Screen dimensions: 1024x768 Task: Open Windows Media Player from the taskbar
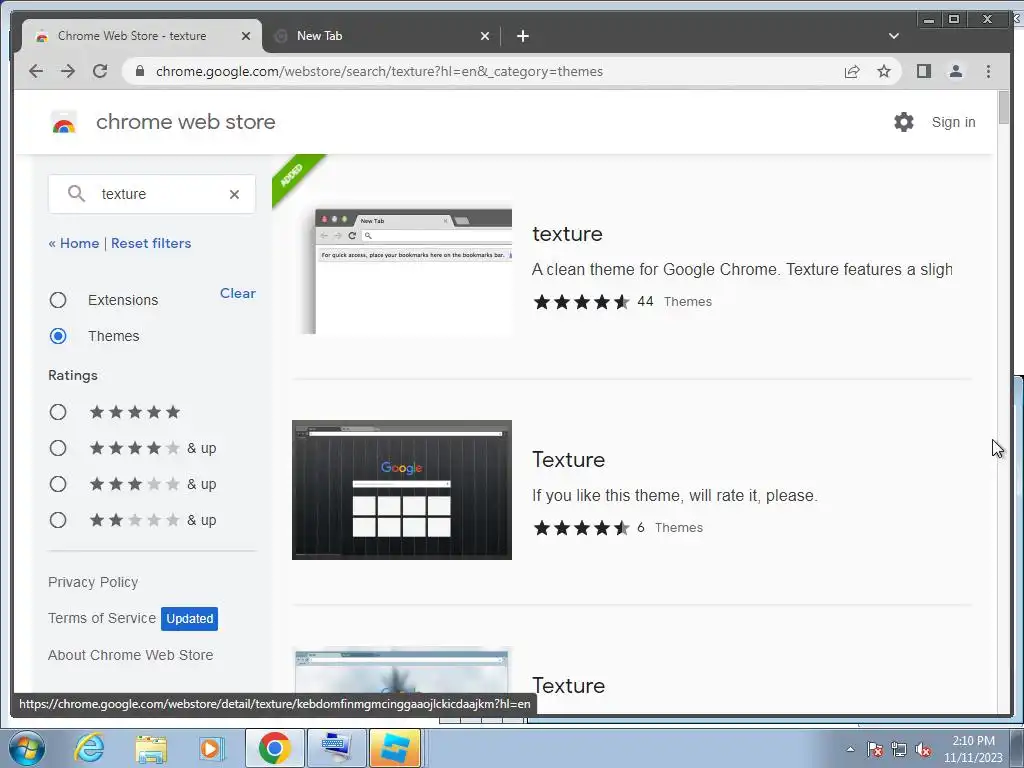[212, 748]
